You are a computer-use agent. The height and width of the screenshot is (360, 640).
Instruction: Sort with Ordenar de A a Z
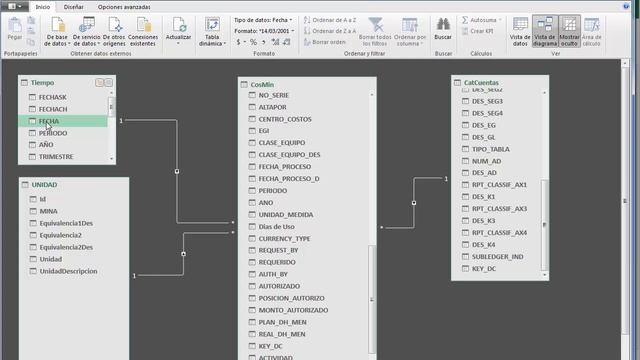click(330, 20)
